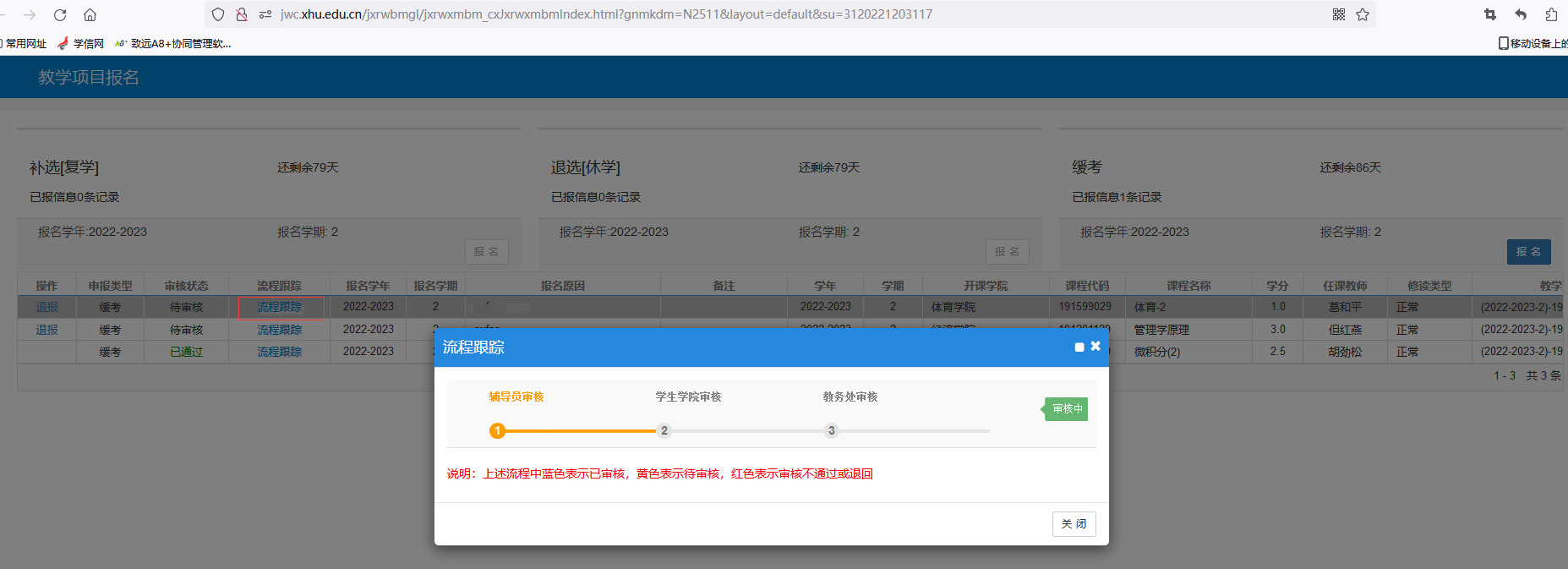Click 退报 link in the first table row
Screen dimensions: 1568x569
coord(46,307)
